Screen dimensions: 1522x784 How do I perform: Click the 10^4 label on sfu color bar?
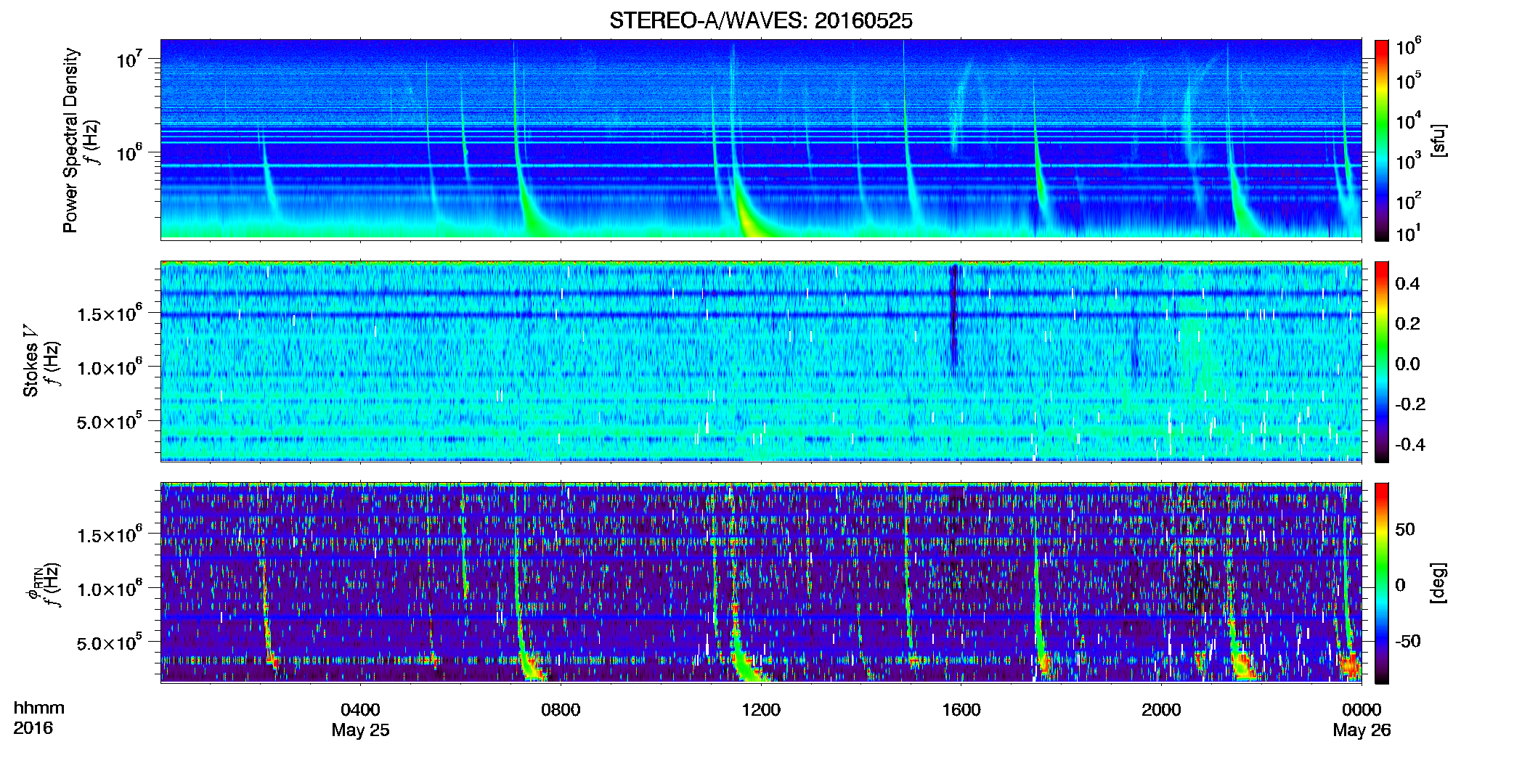pos(1408,121)
